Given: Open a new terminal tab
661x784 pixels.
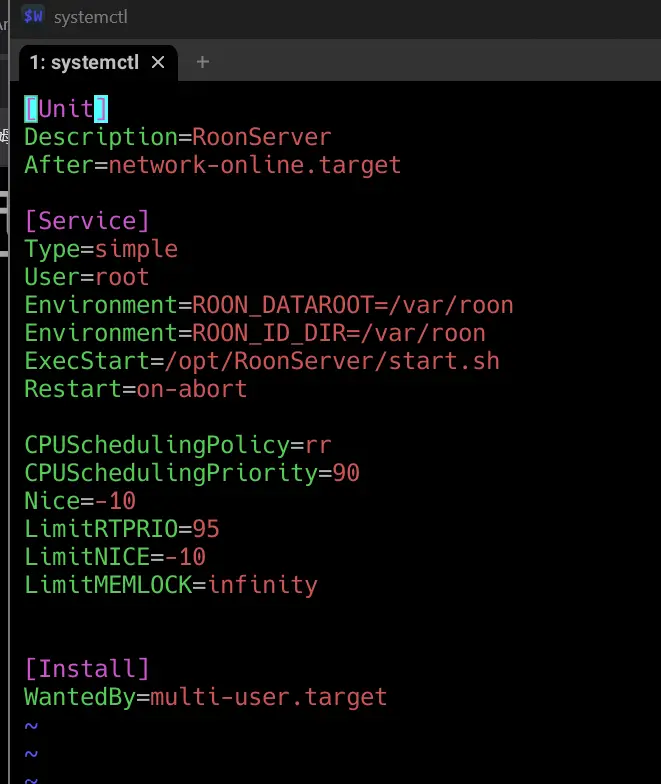Looking at the screenshot, I should 203,62.
